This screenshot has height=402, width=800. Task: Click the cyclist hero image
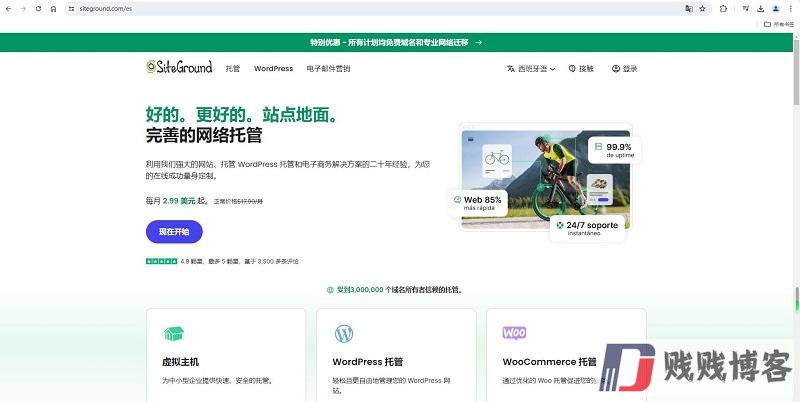click(546, 179)
